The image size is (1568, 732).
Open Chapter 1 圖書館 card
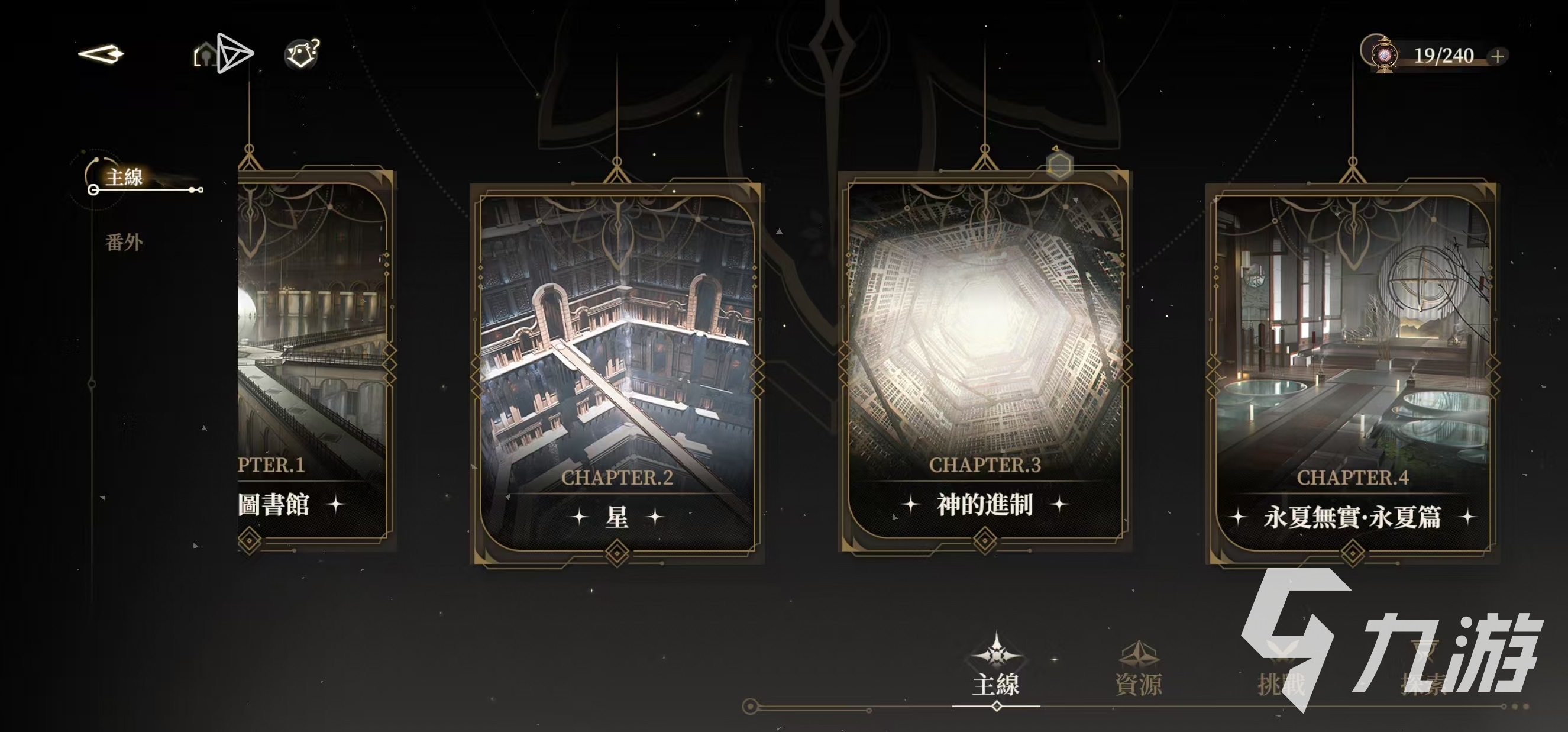coord(317,362)
